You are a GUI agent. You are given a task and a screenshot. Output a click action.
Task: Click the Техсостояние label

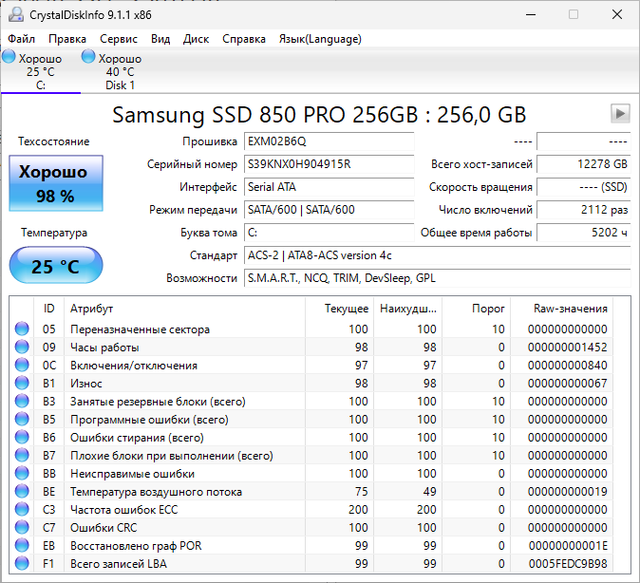point(53,141)
